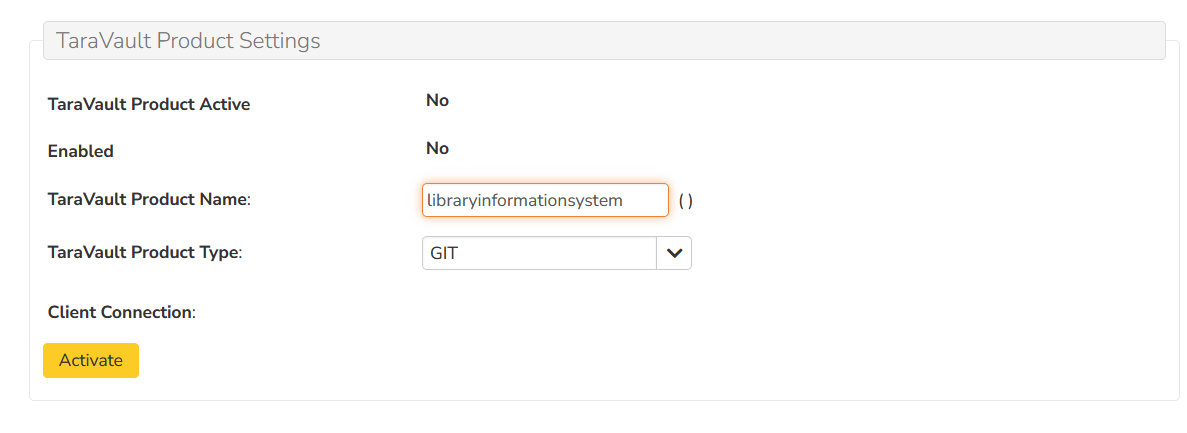Select the Enabled label text
Viewport: 1187px width, 433px height.
(81, 152)
